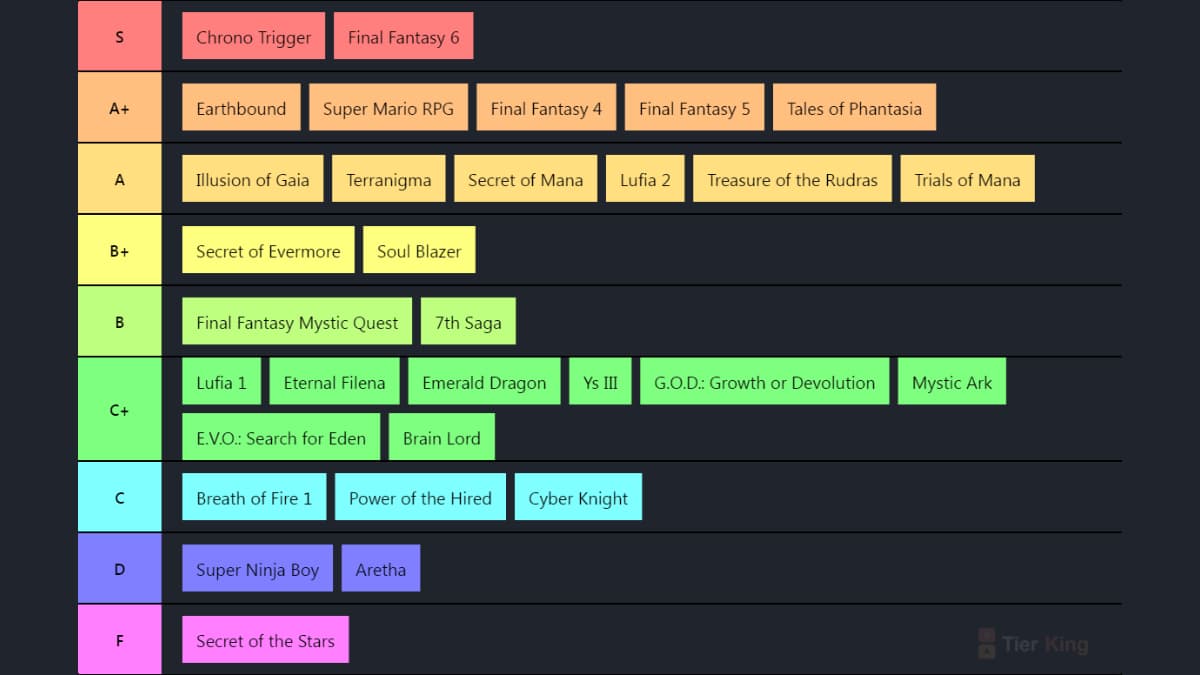Select the C+ tier label
The width and height of the screenshot is (1200, 675).
pos(120,410)
